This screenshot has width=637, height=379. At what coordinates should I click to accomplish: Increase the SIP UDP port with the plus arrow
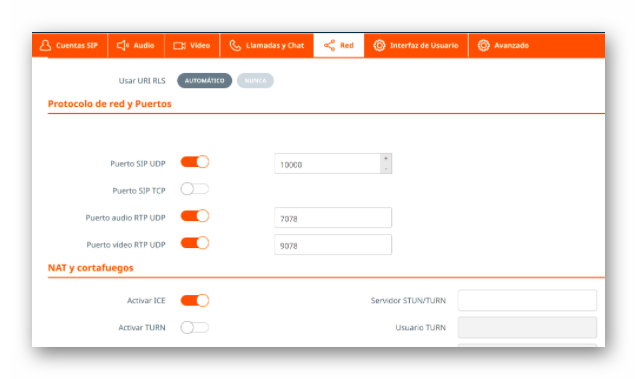click(386, 158)
